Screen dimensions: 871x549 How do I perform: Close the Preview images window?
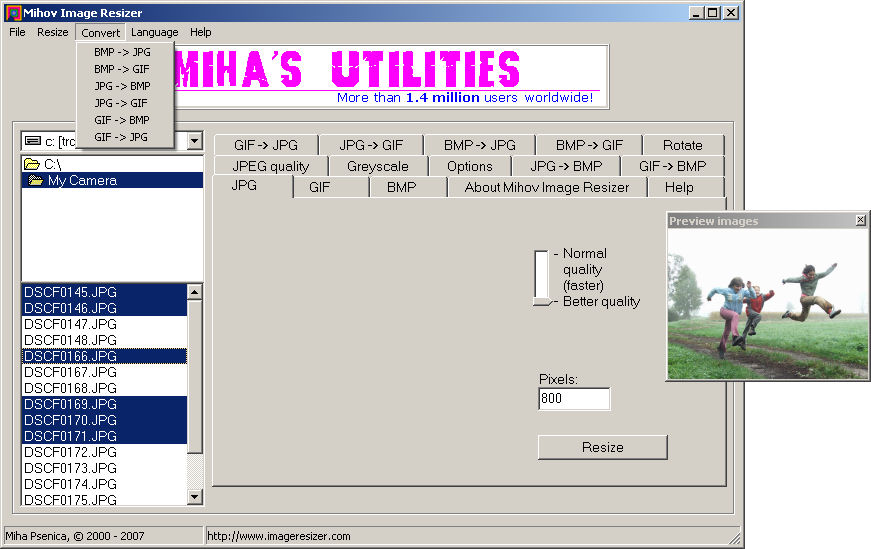[861, 221]
